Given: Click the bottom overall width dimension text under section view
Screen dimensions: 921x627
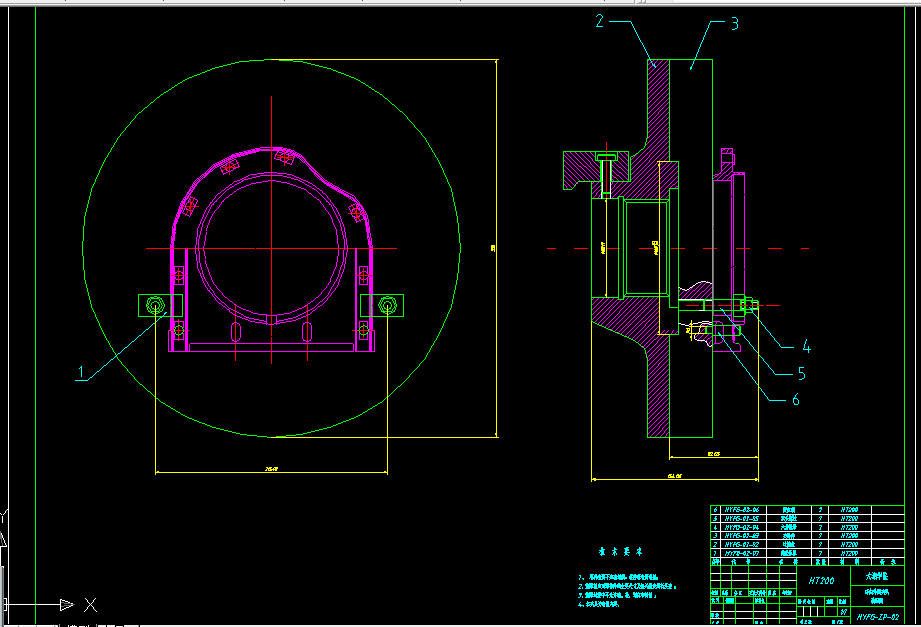Looking at the screenshot, I should click(x=674, y=476).
